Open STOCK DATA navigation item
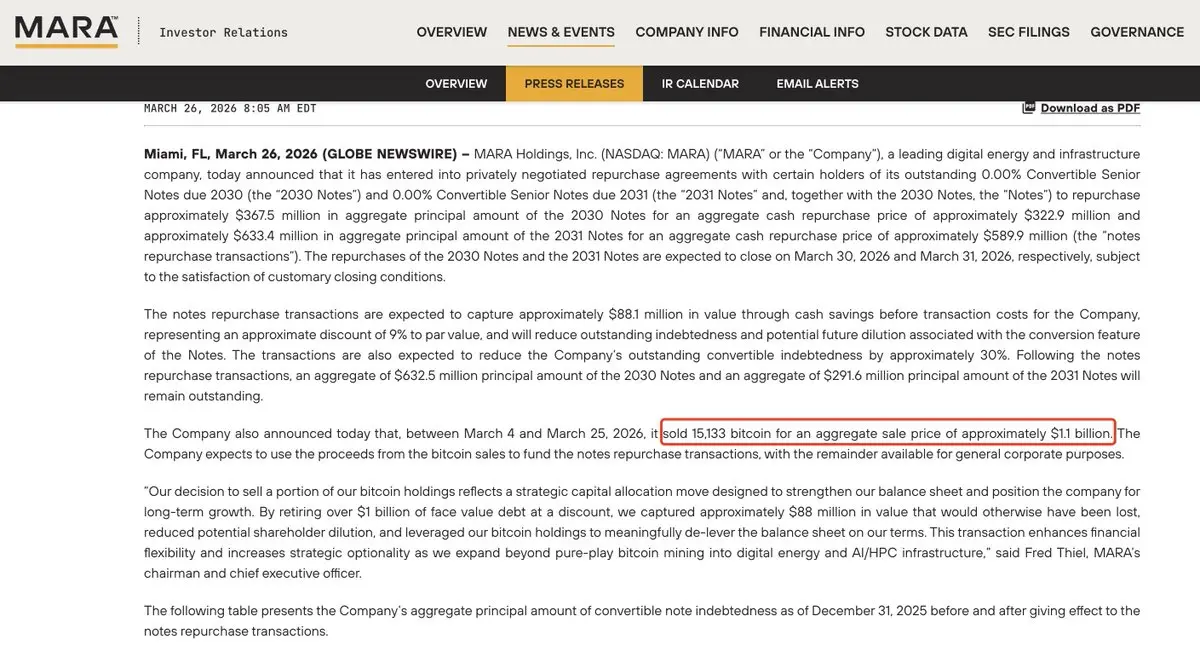This screenshot has width=1200, height=645. pos(926,32)
